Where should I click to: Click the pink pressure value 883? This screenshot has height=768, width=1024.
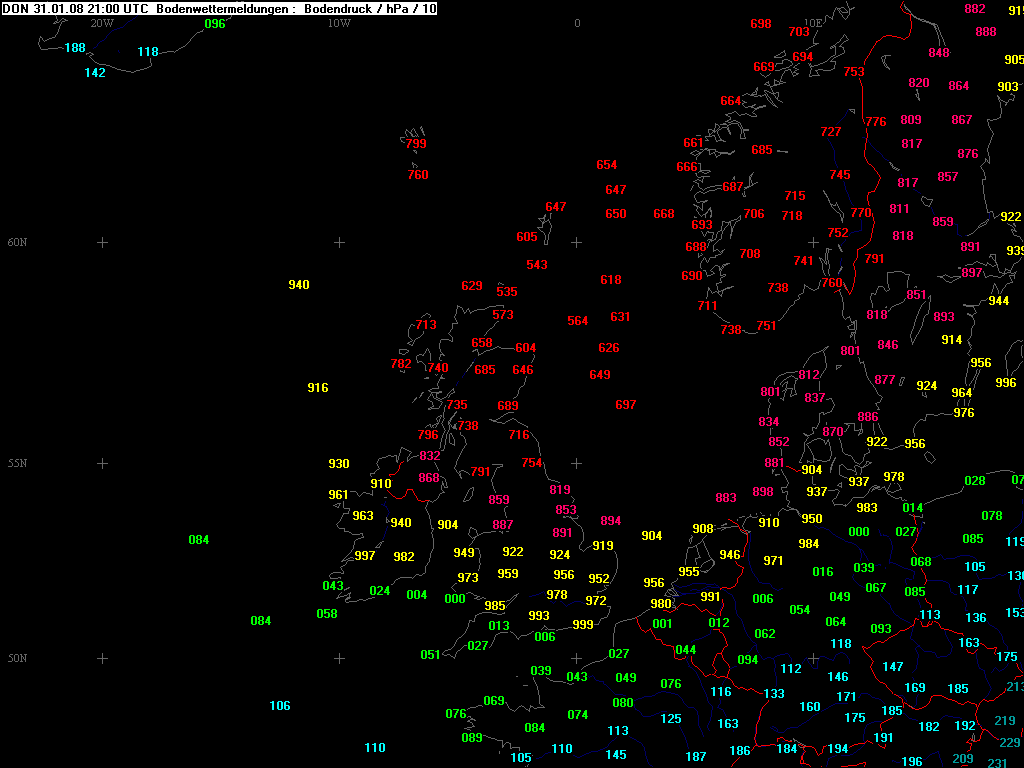pos(726,498)
